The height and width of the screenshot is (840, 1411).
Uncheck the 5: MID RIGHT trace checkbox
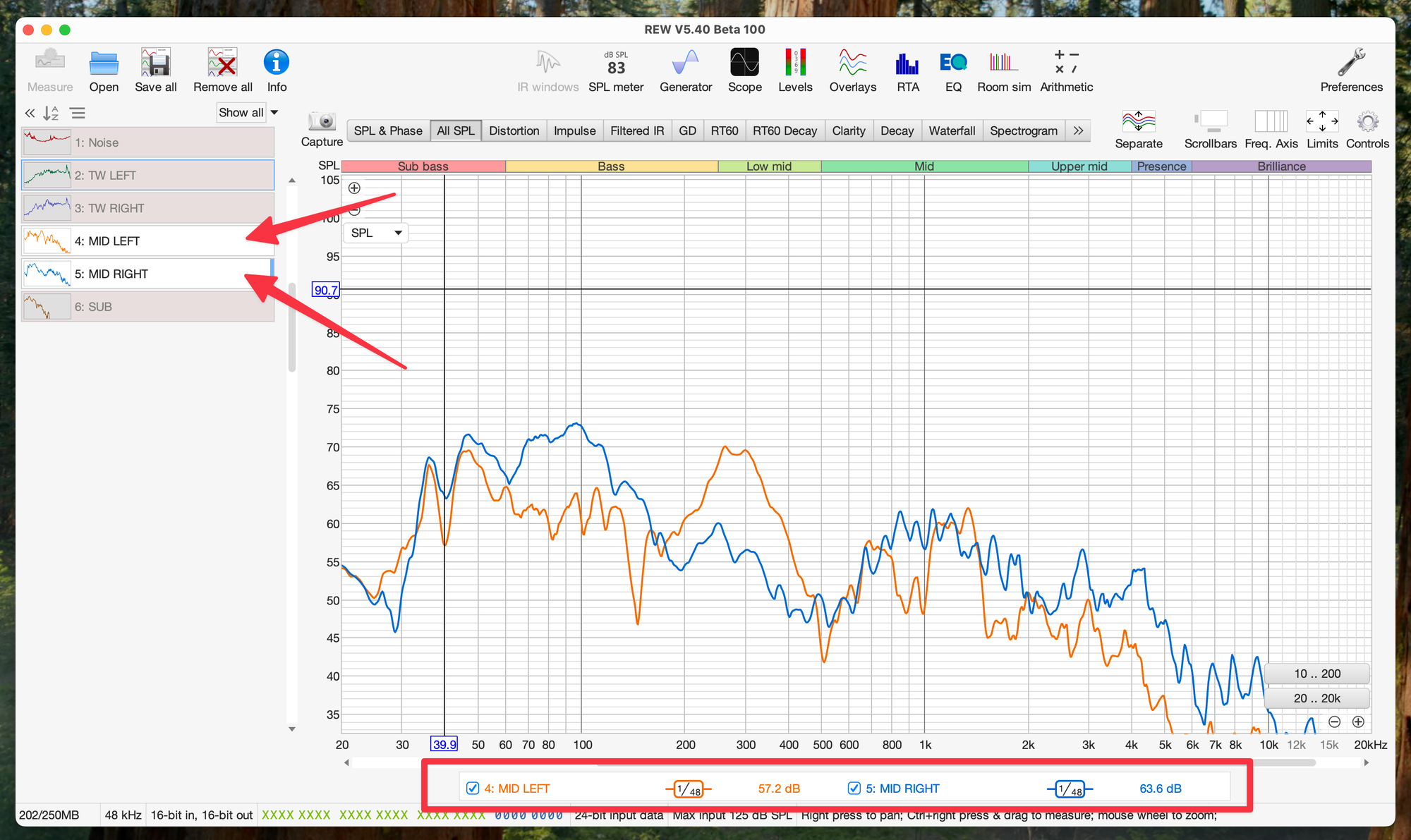pyautogui.click(x=854, y=789)
